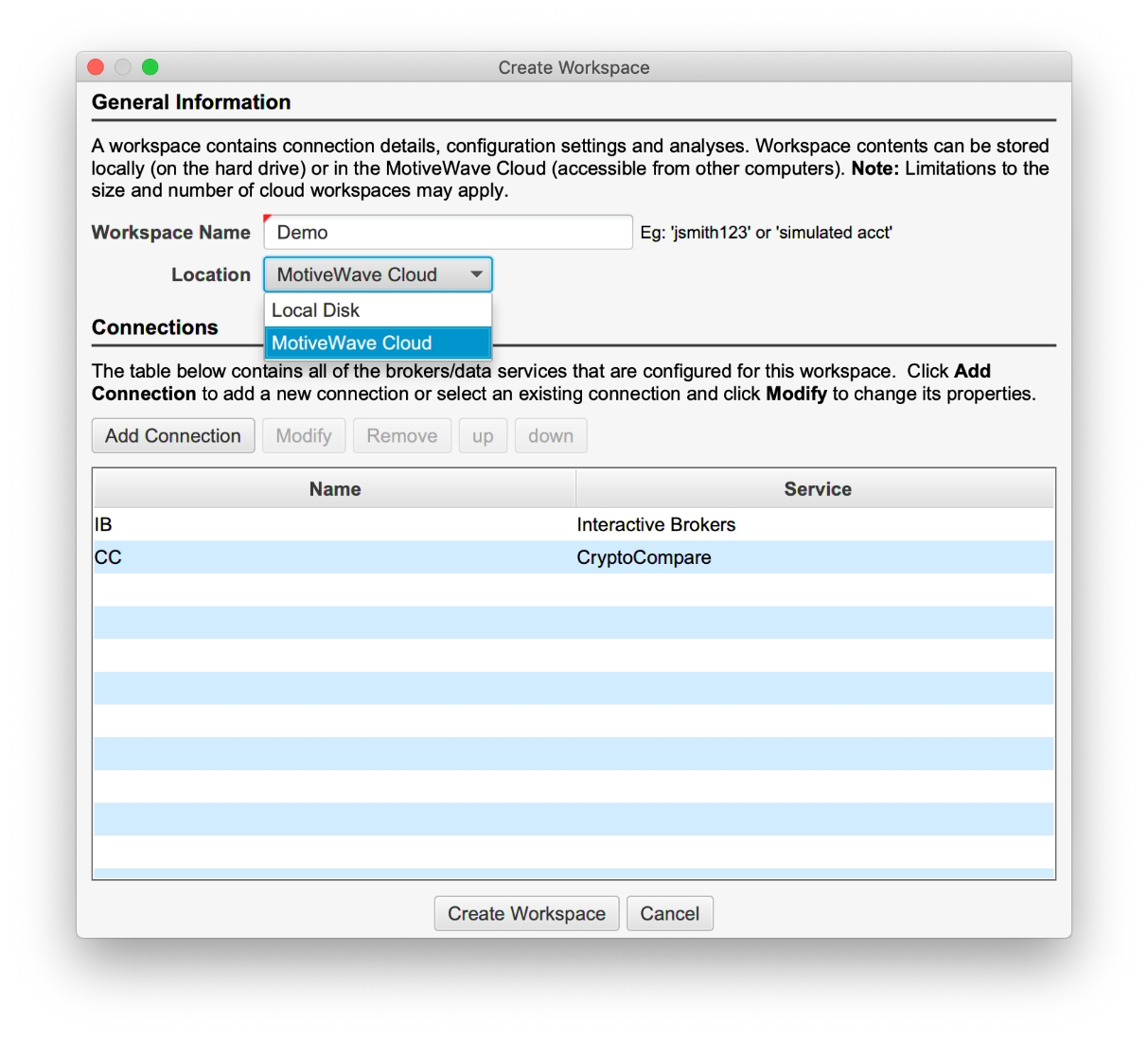Sort table by Service column header
Image resolution: width=1148 pixels, height=1039 pixels.
tap(816, 489)
